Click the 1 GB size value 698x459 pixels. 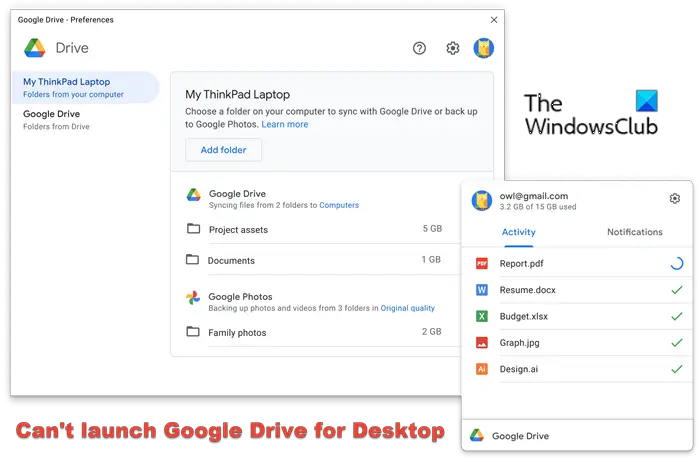click(431, 259)
